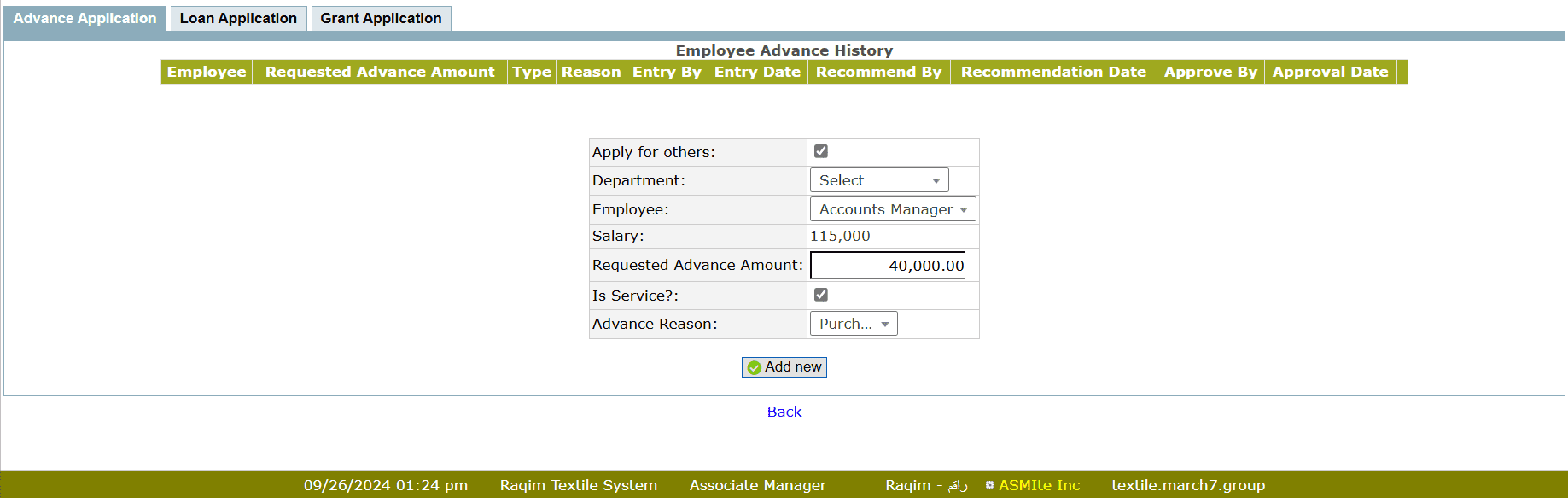Click the ASMIte Inc footer bullet icon
Screen dimensions: 1568x498
click(x=989, y=485)
